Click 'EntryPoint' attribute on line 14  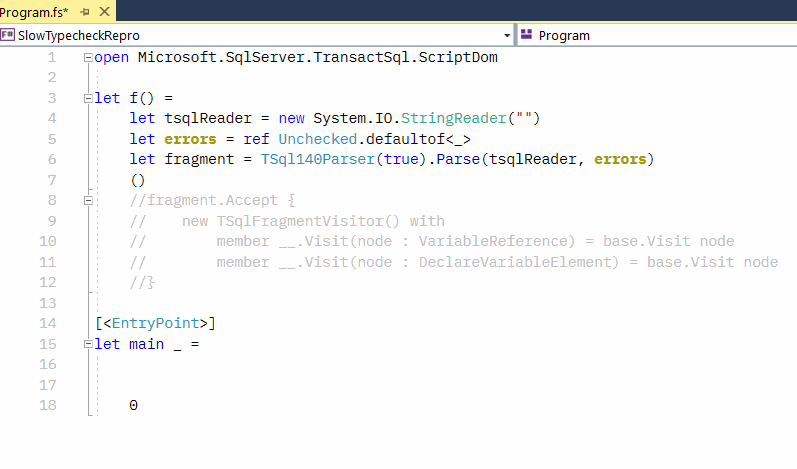156,323
